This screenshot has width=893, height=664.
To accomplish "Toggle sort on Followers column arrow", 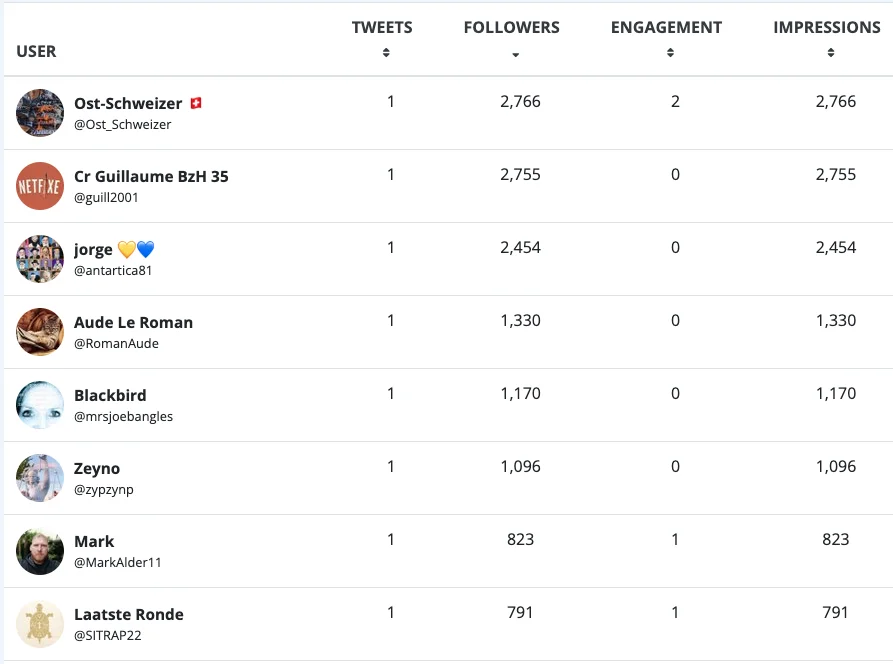I will (515, 54).
